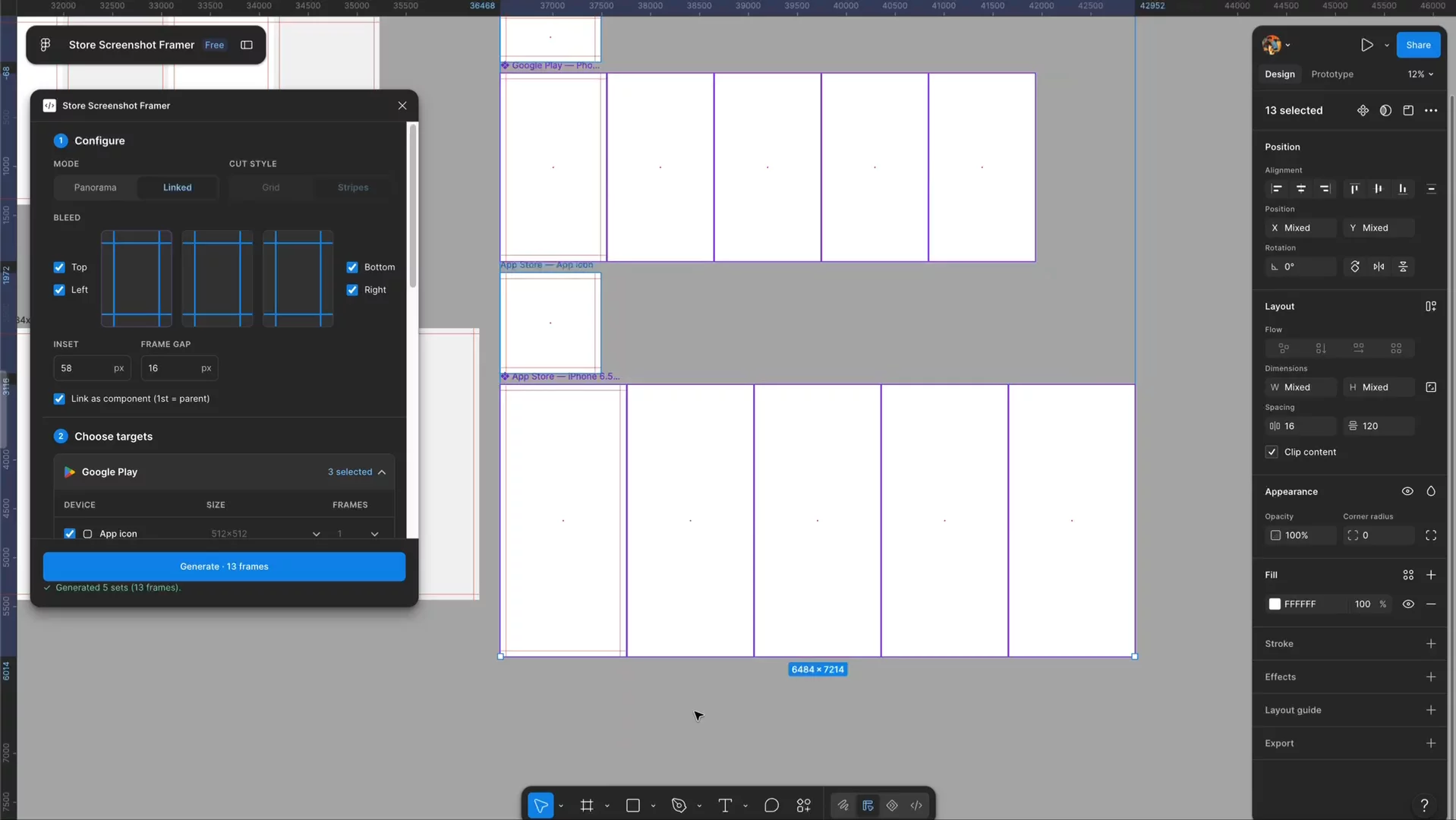Viewport: 1456px width, 820px height.
Task: Select the Comment tool
Action: (x=771, y=805)
